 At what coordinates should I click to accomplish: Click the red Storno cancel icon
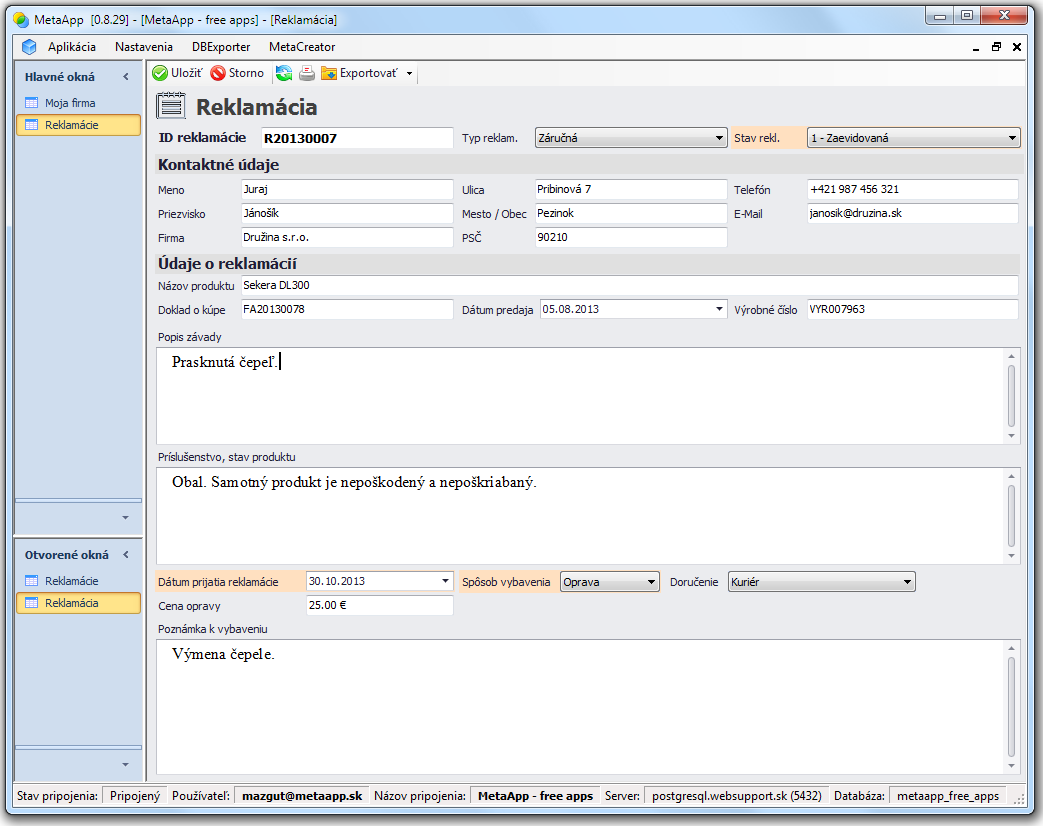tap(218, 73)
